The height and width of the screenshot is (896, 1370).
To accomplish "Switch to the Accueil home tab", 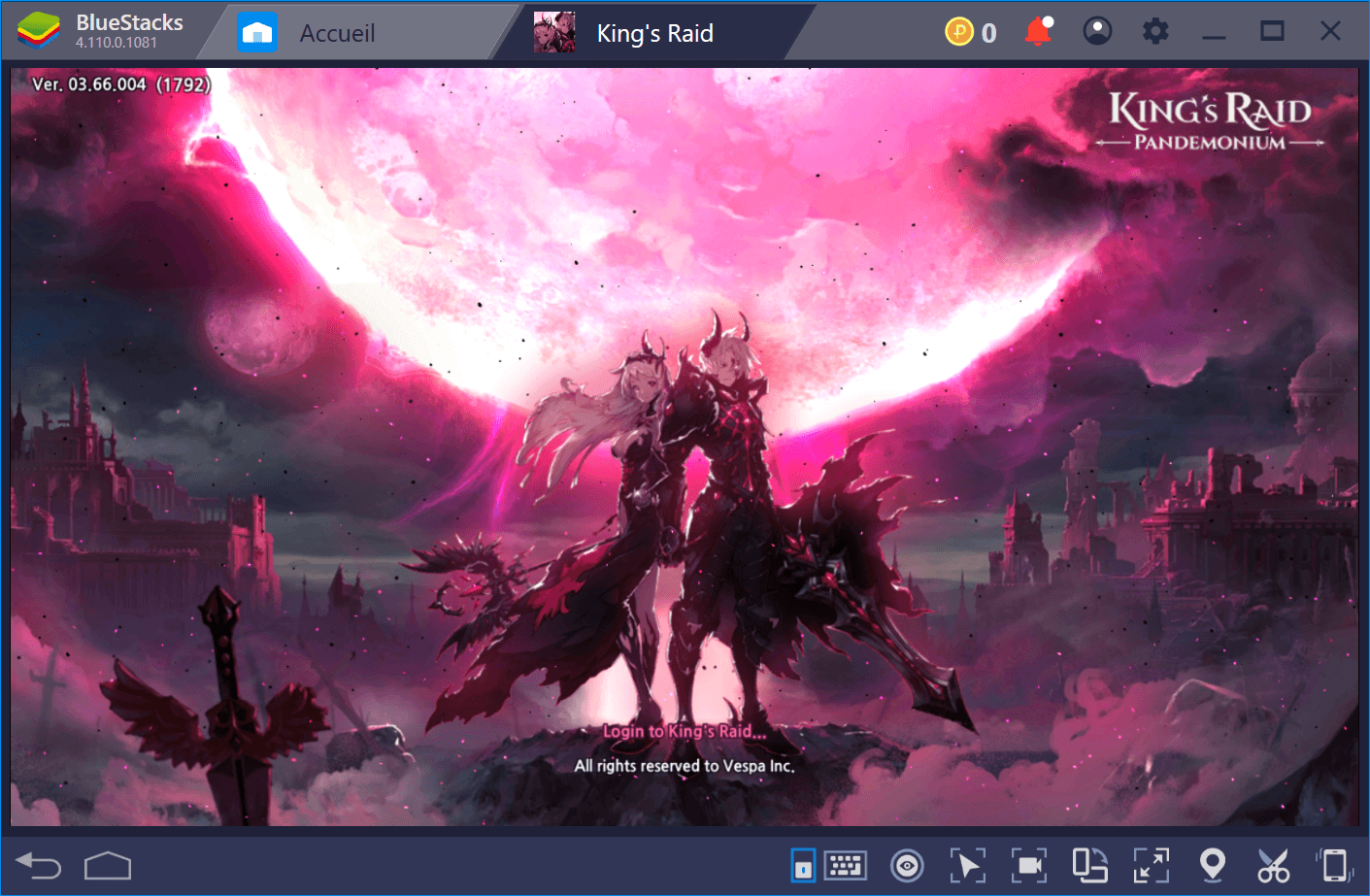I will (355, 32).
